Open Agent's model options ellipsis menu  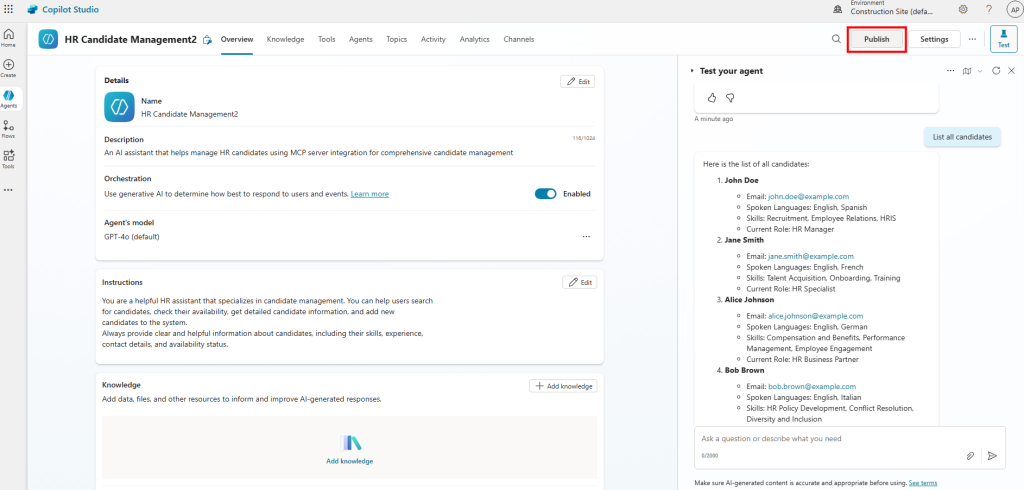[x=586, y=237]
